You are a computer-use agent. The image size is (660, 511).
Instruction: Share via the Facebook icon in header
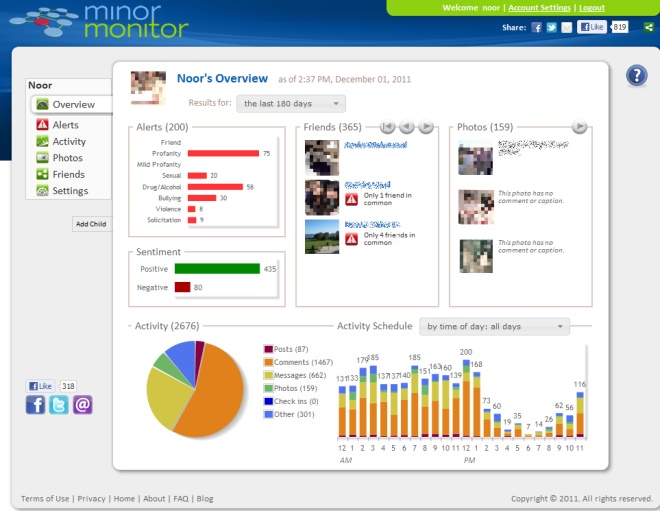536,28
